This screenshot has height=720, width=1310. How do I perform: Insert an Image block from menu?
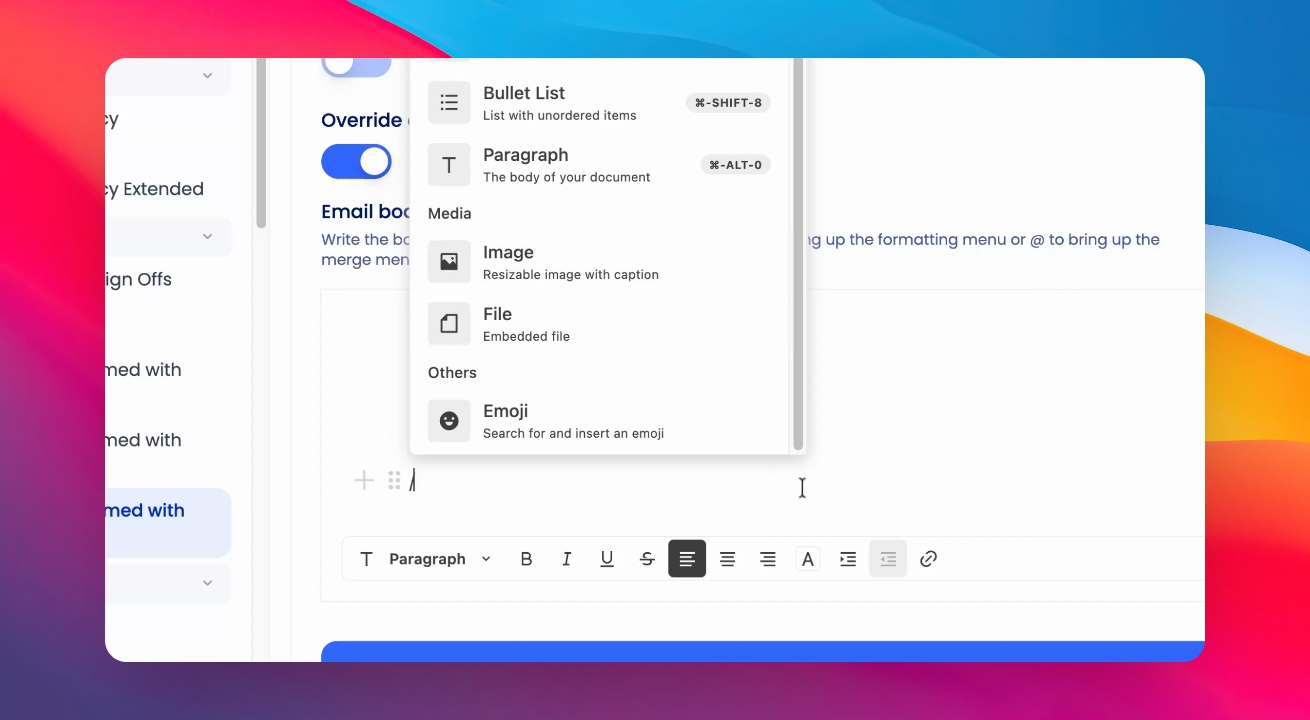(x=599, y=262)
